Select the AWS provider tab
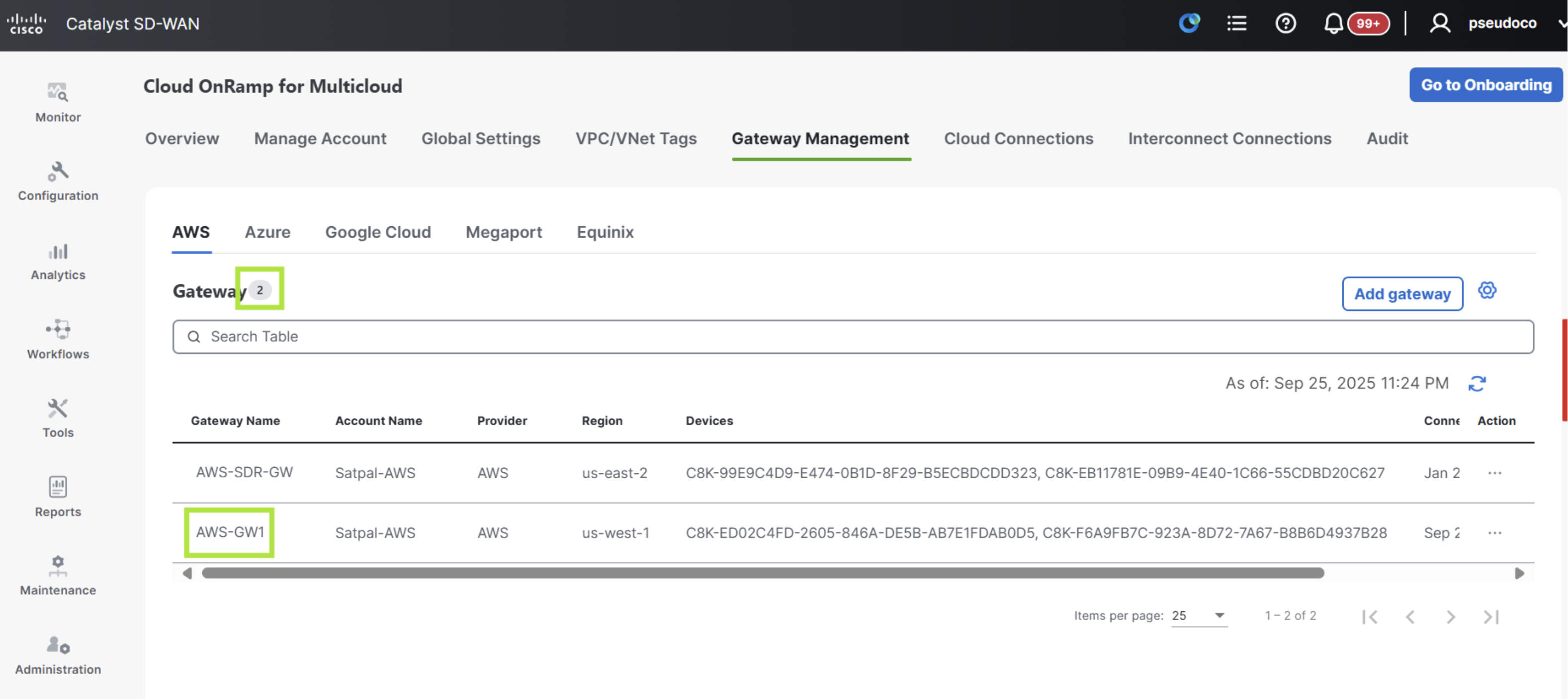Viewport: 1568px width, 699px height. (191, 232)
